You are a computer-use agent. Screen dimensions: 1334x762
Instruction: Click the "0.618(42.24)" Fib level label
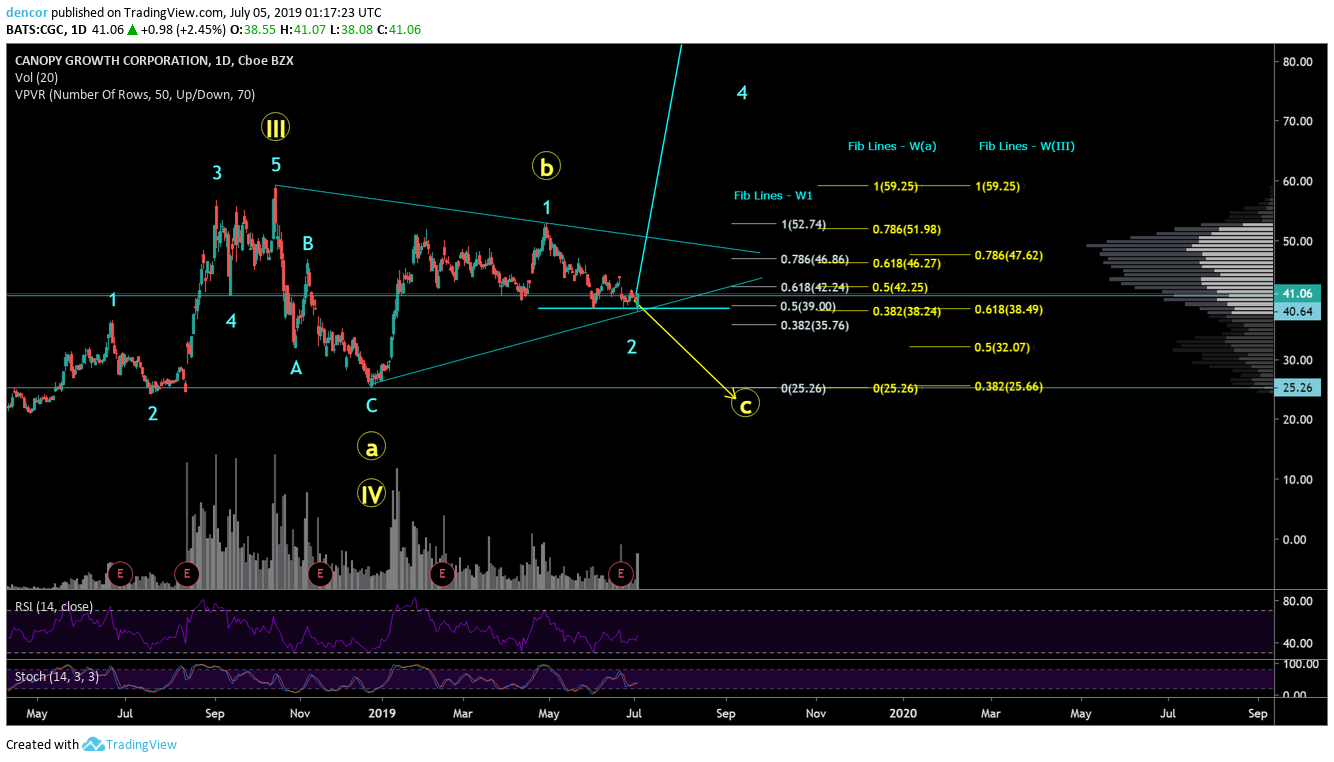[x=815, y=287]
